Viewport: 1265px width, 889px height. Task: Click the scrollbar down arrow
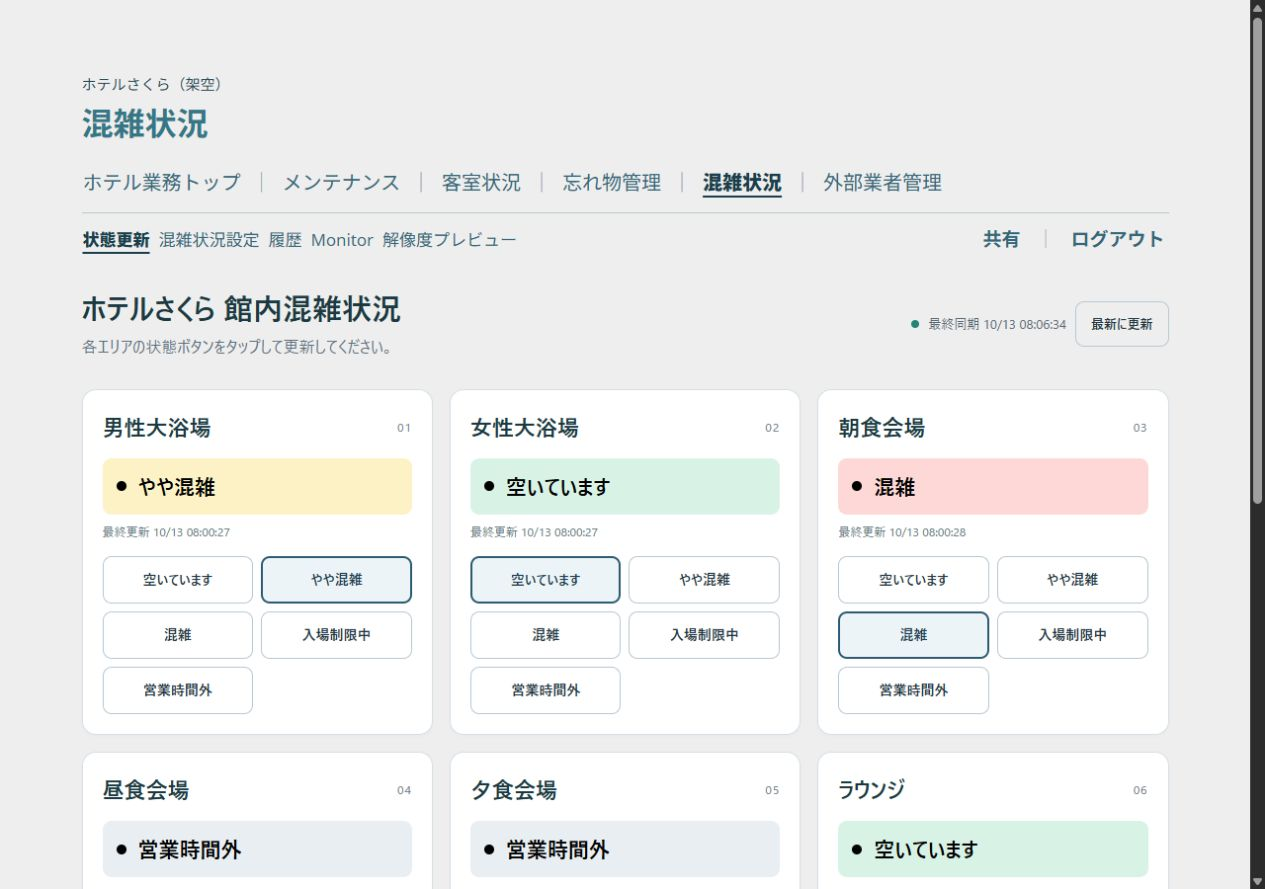pyautogui.click(x=1257, y=881)
